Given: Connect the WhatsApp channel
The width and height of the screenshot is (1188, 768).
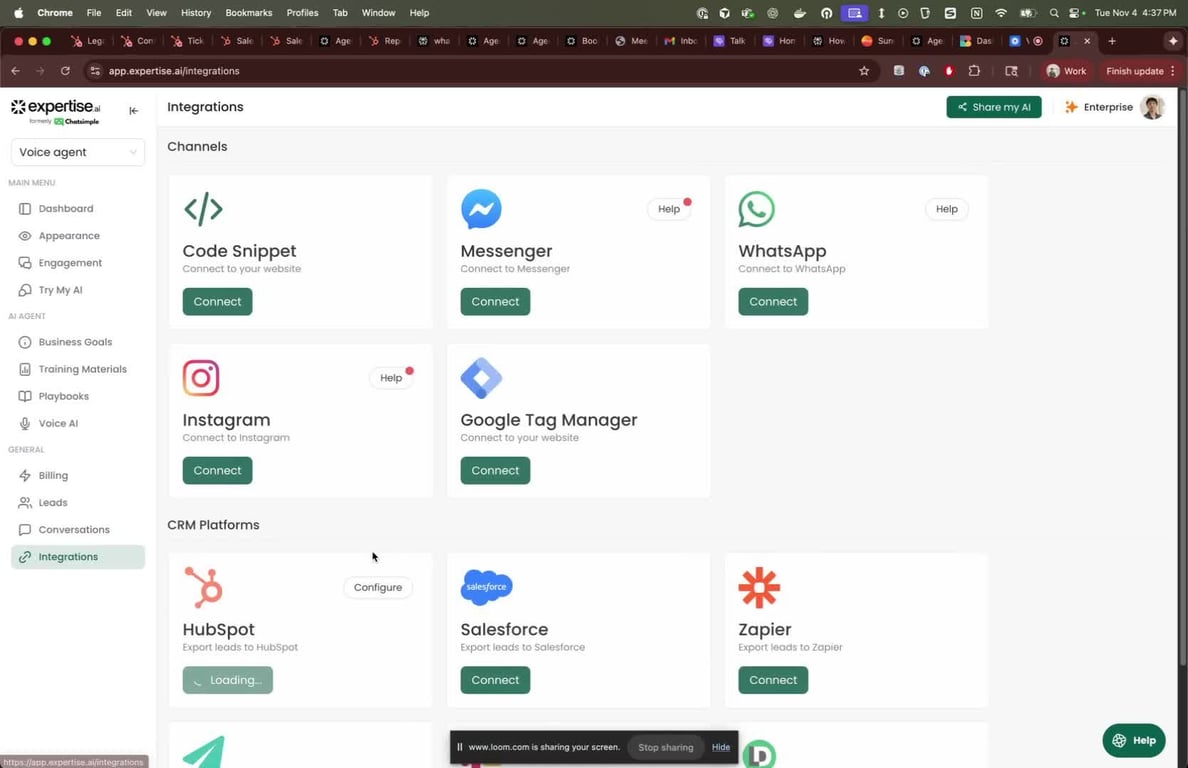Looking at the screenshot, I should click(x=773, y=301).
